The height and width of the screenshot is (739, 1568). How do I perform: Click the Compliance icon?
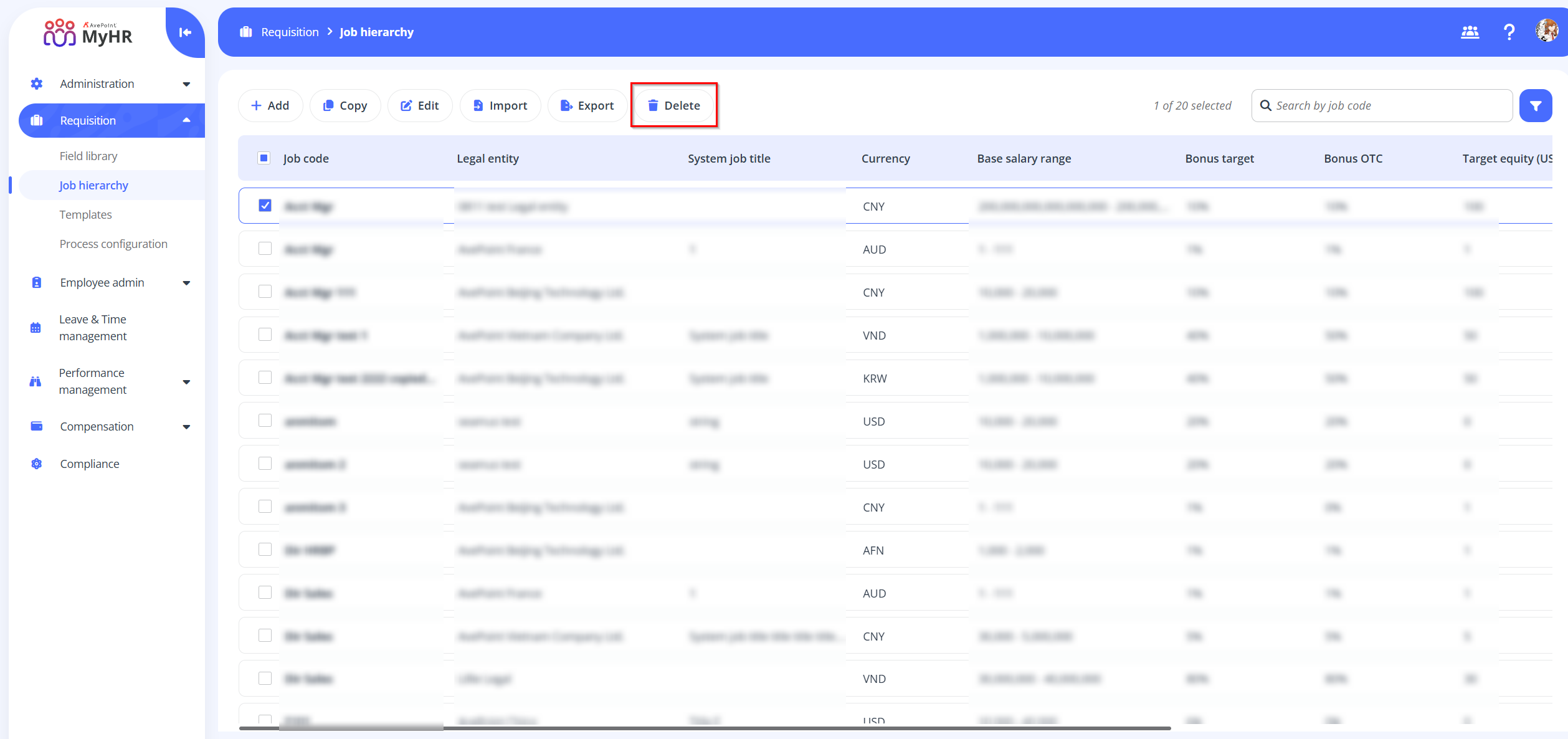[37, 464]
